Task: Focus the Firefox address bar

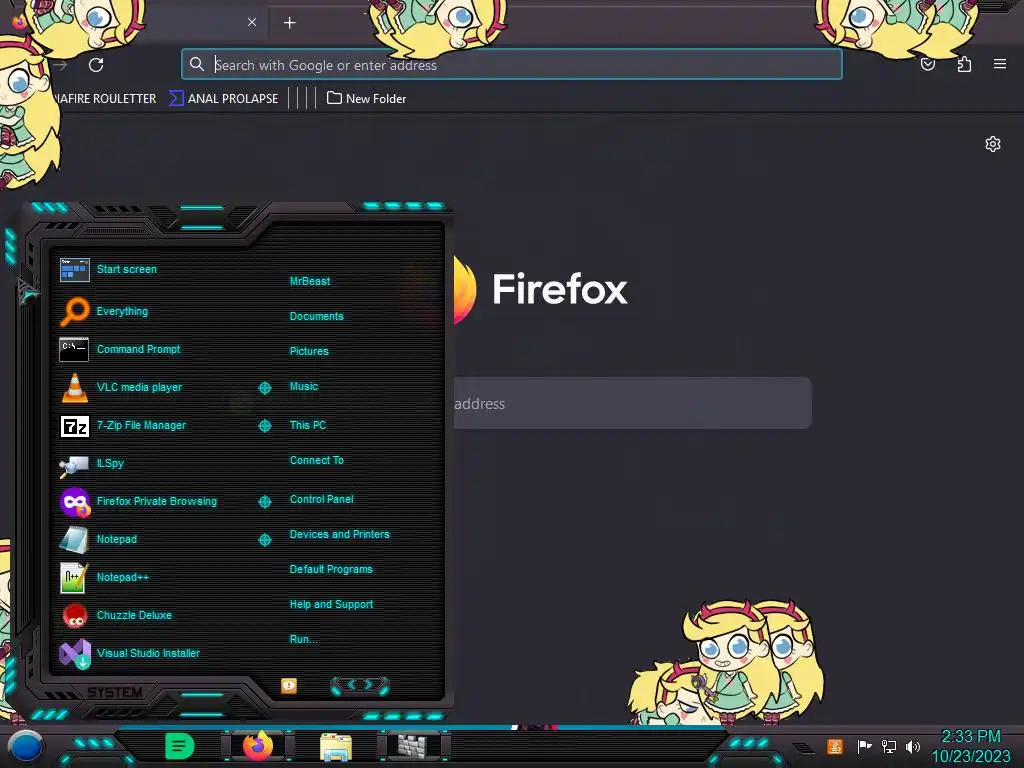Action: pyautogui.click(x=511, y=65)
